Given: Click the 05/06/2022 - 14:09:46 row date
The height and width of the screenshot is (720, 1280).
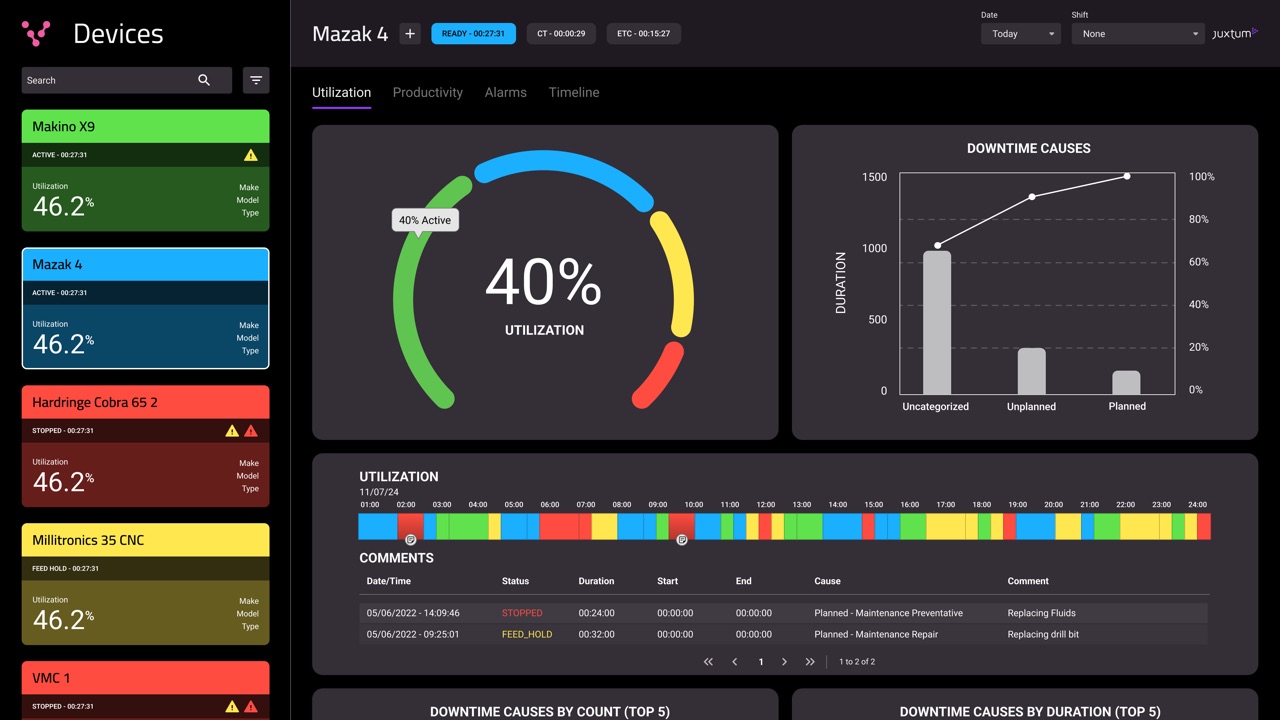Looking at the screenshot, I should click(x=413, y=613).
